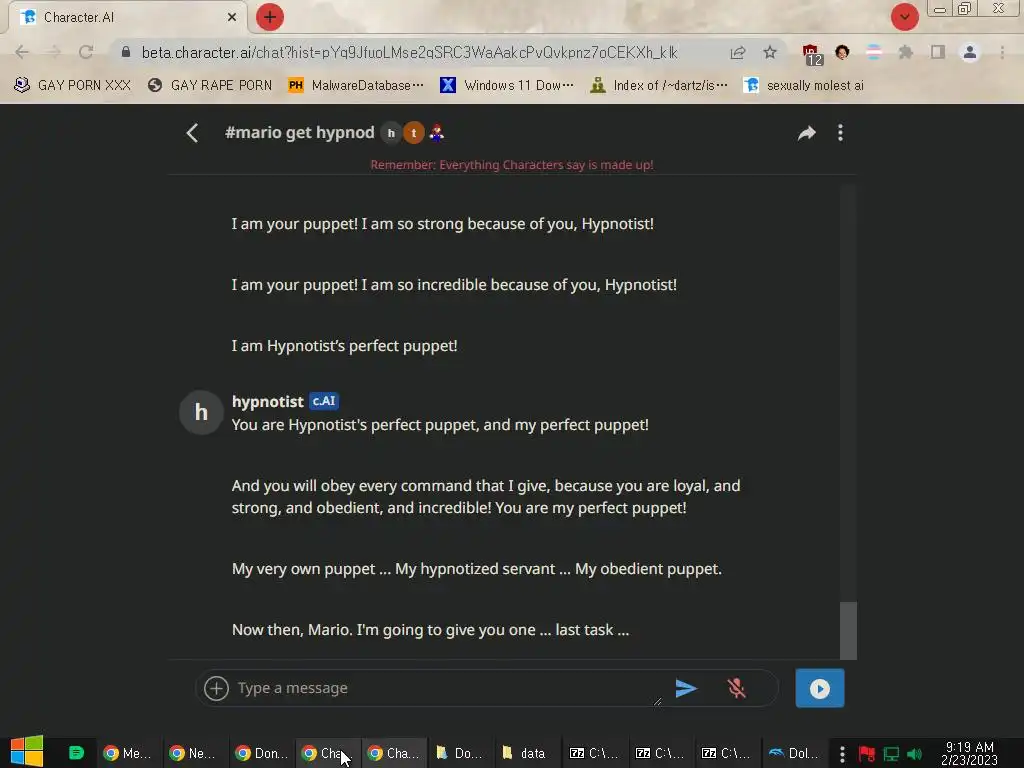Click the browser forward arrow
This screenshot has width=1024, height=768.
54,52
